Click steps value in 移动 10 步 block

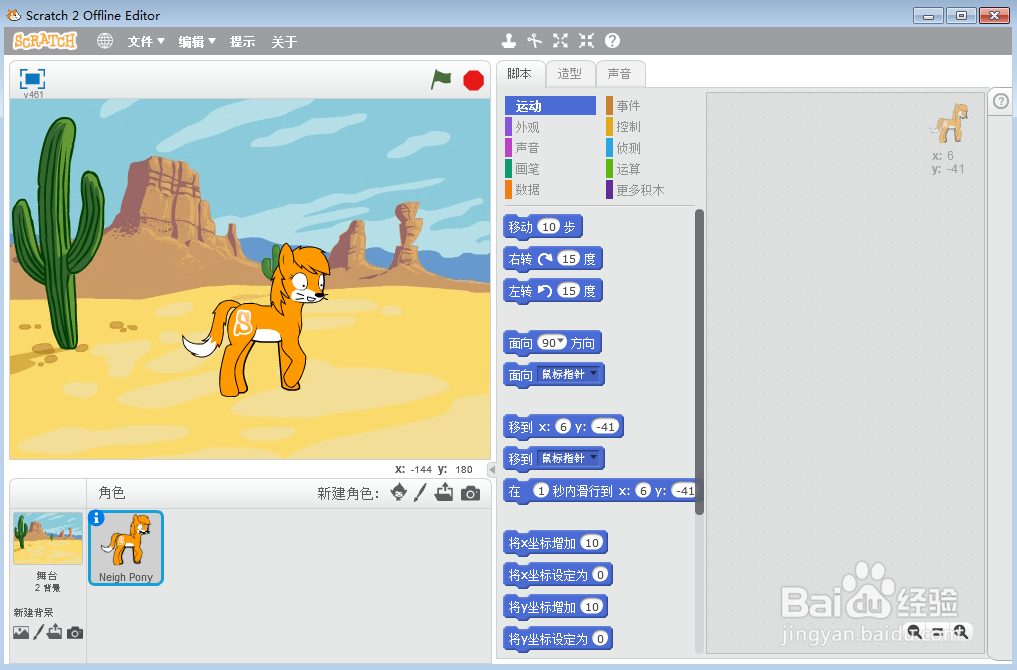[x=549, y=226]
